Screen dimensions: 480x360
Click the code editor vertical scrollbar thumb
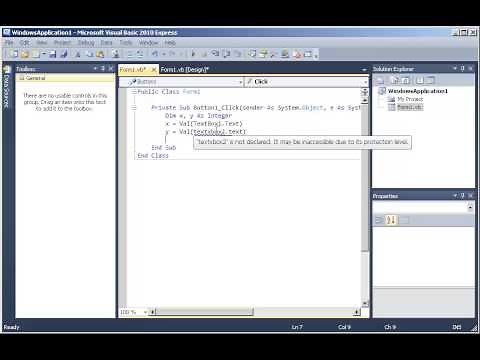tap(365, 178)
